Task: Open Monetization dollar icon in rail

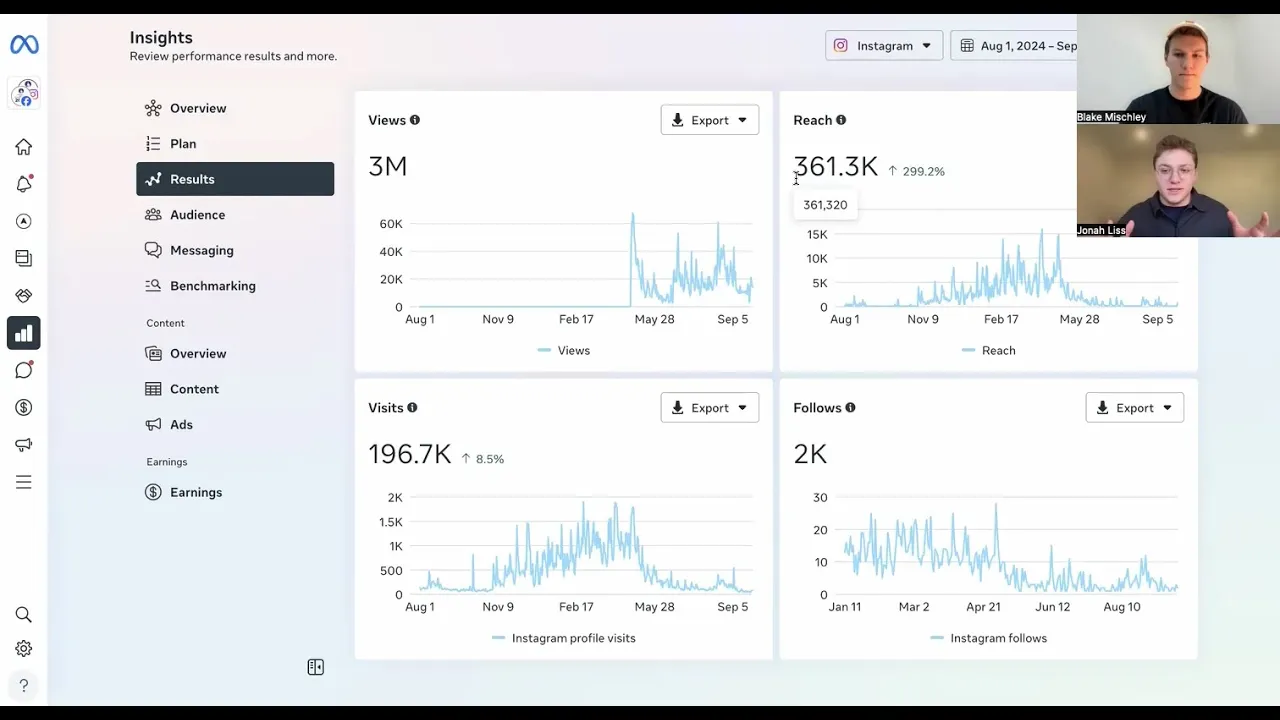Action: (x=24, y=407)
